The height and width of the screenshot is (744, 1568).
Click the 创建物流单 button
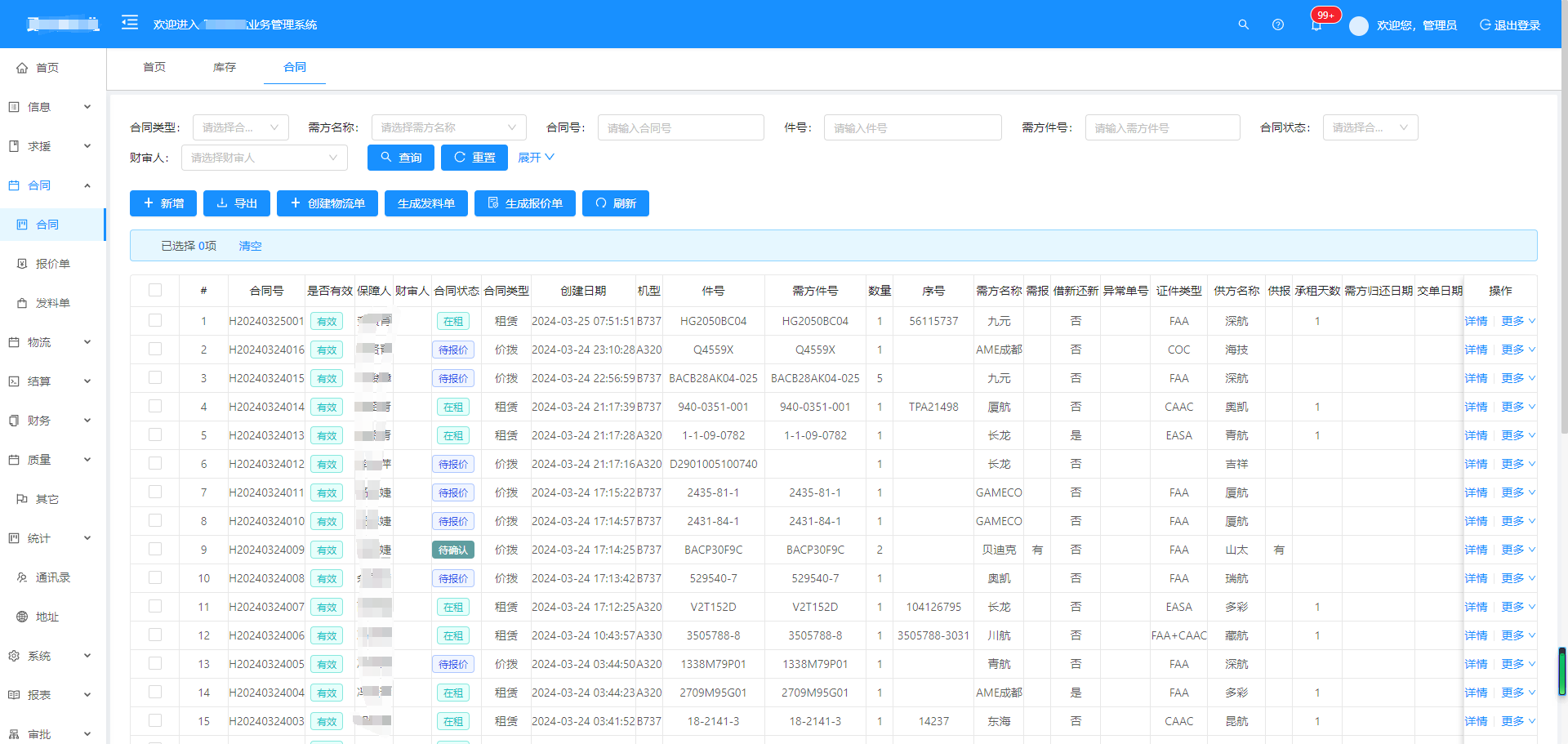coord(327,203)
